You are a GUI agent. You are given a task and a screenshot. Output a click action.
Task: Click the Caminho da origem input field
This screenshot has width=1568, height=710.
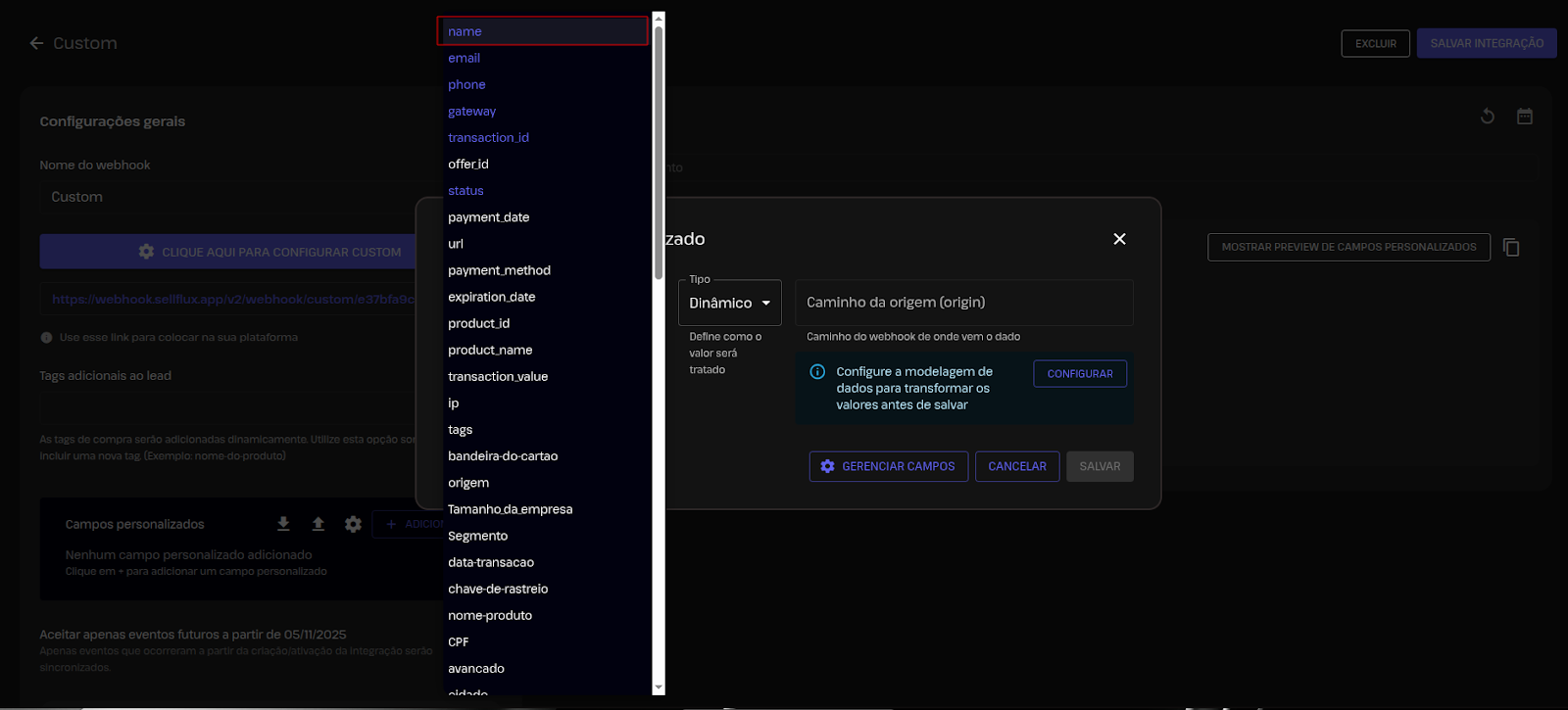click(x=963, y=303)
